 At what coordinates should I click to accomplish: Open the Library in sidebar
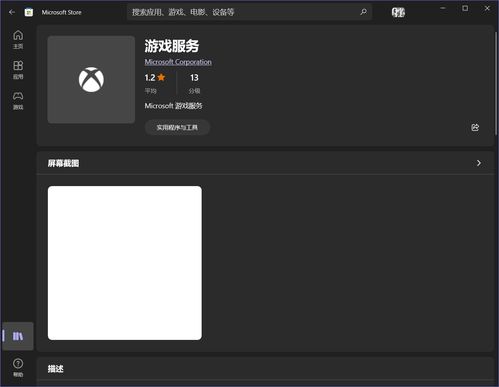pyautogui.click(x=18, y=336)
